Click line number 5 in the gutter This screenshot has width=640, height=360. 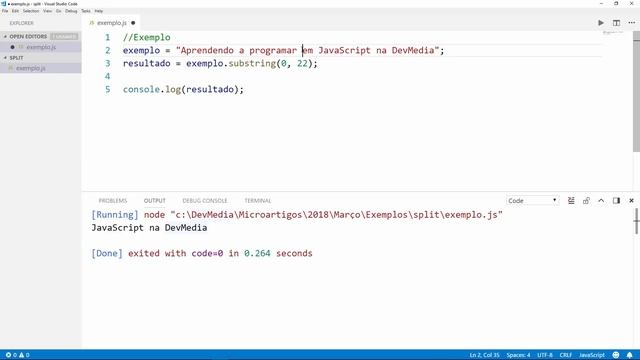[x=108, y=89]
